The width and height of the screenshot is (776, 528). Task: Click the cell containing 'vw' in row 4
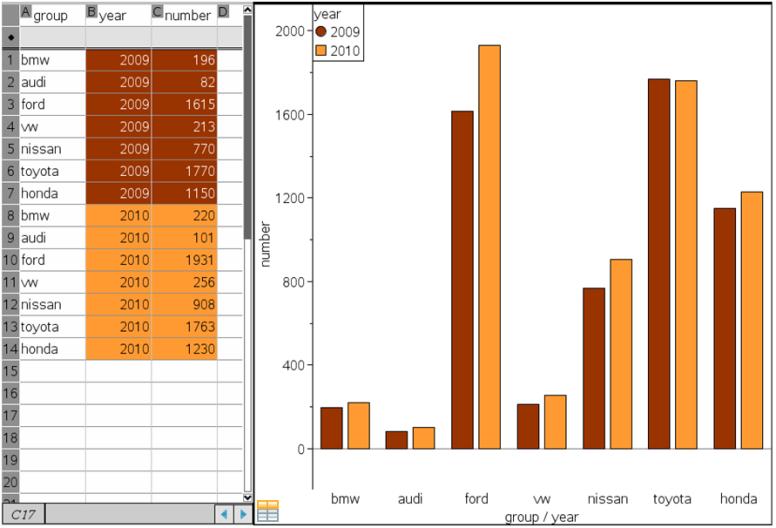coord(52,127)
